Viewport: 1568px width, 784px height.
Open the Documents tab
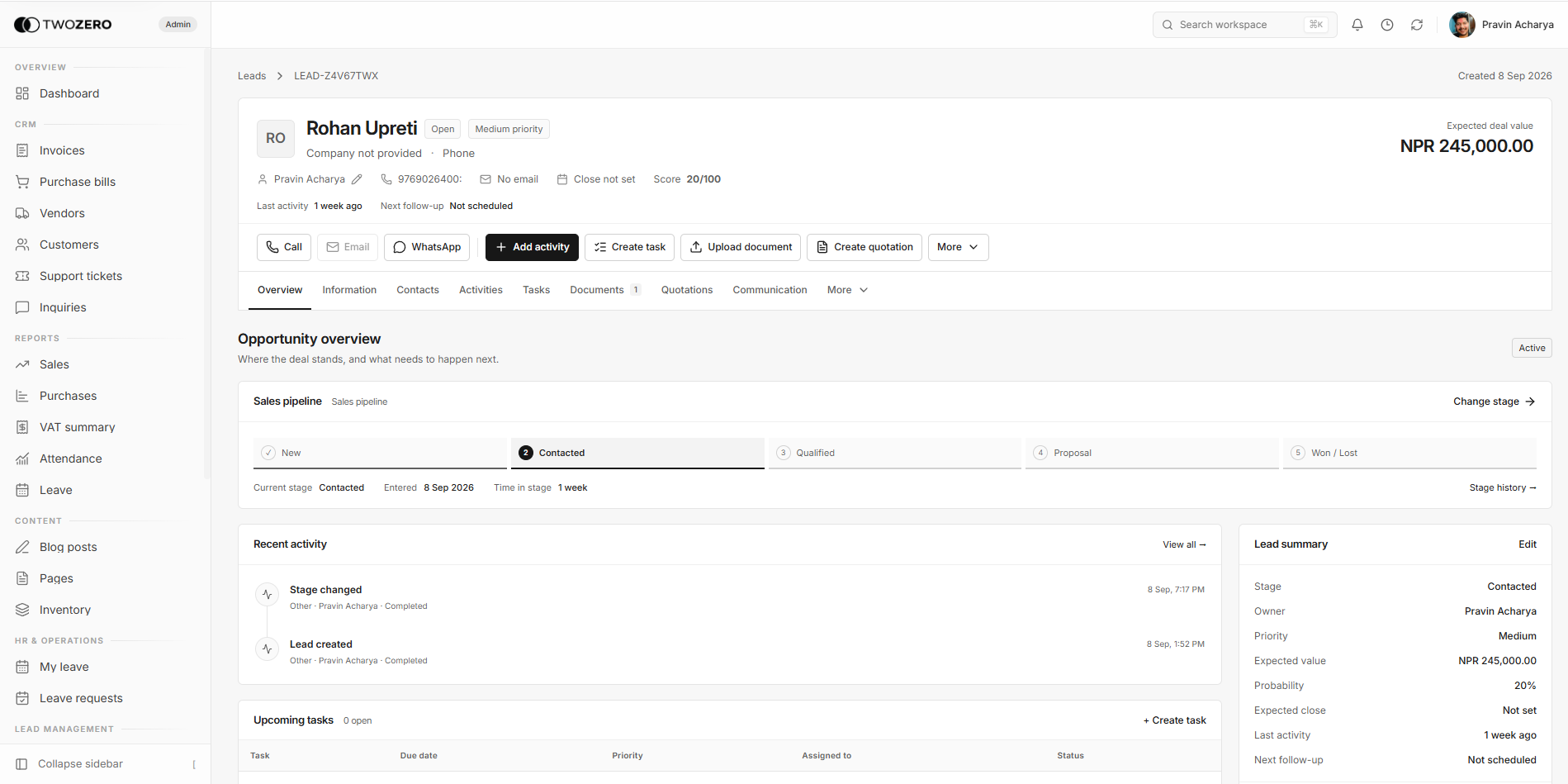point(605,290)
